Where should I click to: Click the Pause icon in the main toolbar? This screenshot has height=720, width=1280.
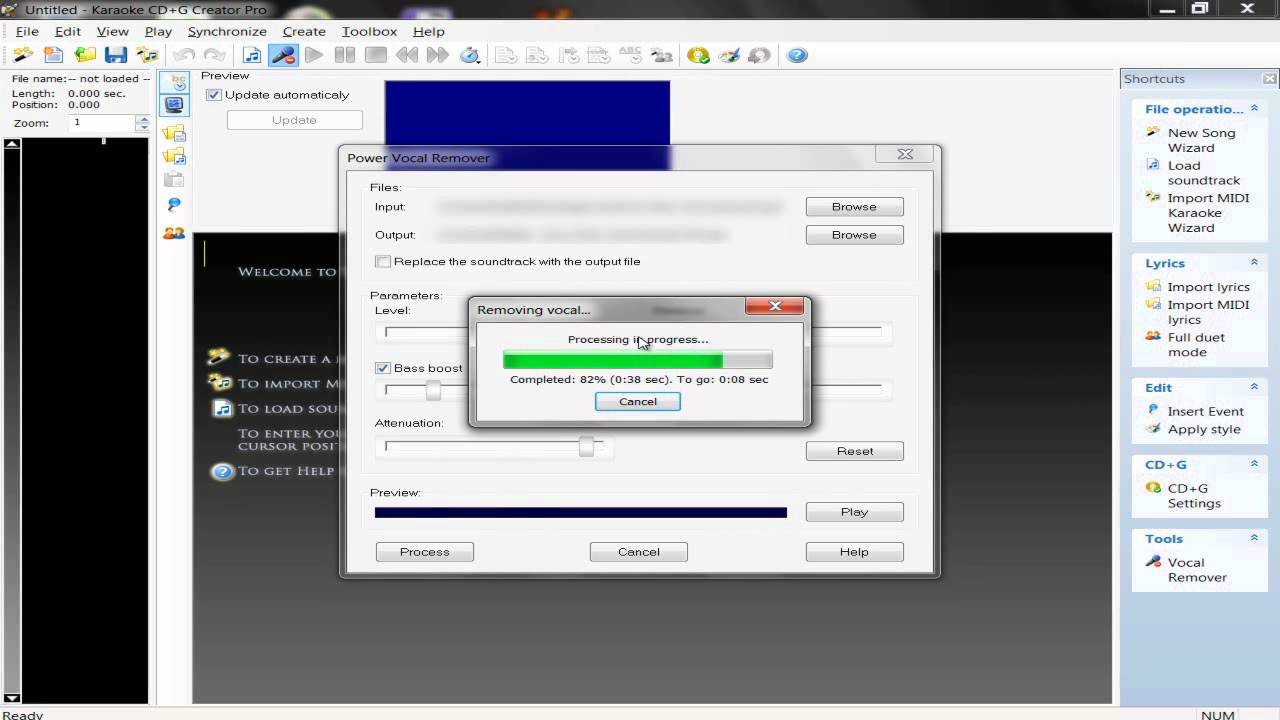345,55
